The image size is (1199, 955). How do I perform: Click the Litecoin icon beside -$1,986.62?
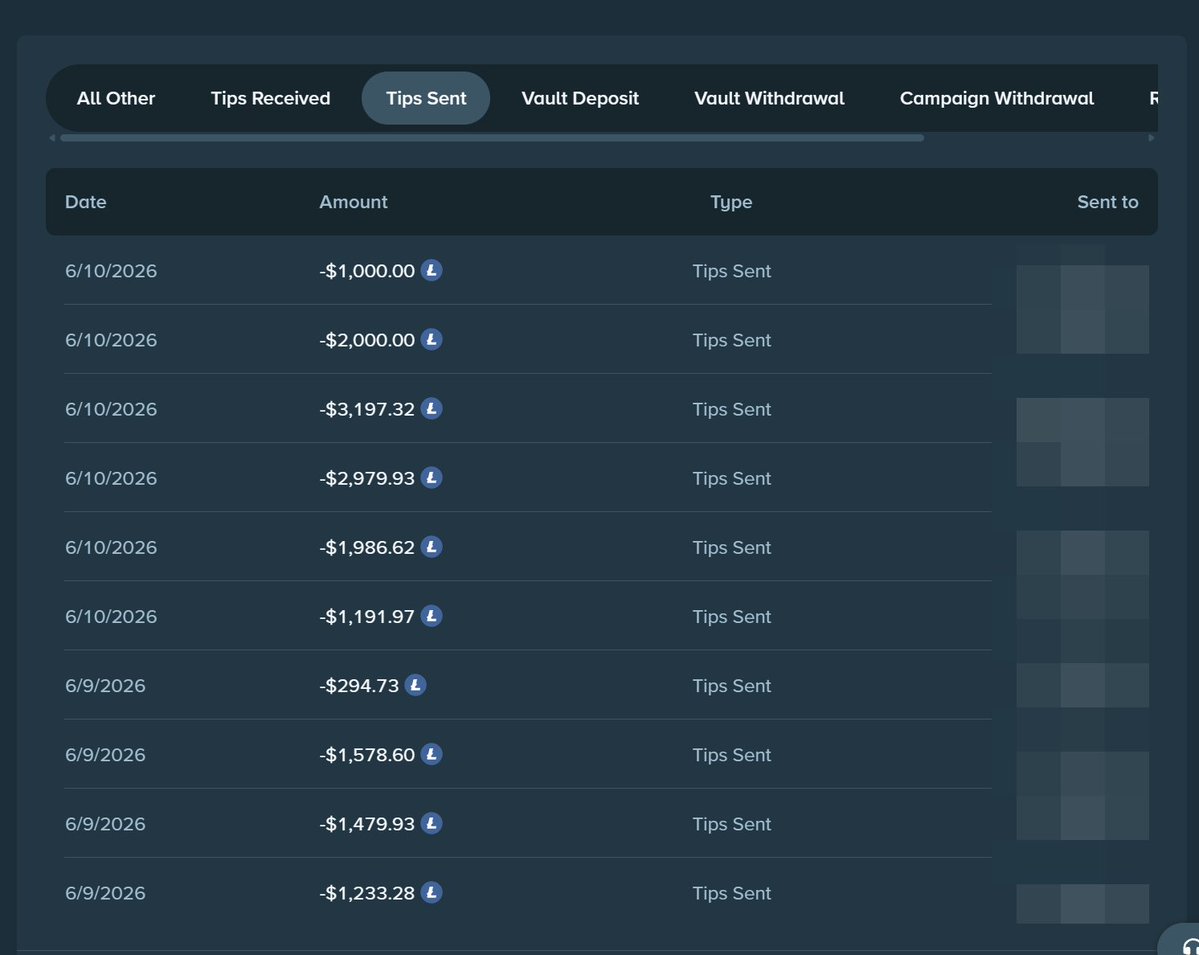click(x=431, y=547)
